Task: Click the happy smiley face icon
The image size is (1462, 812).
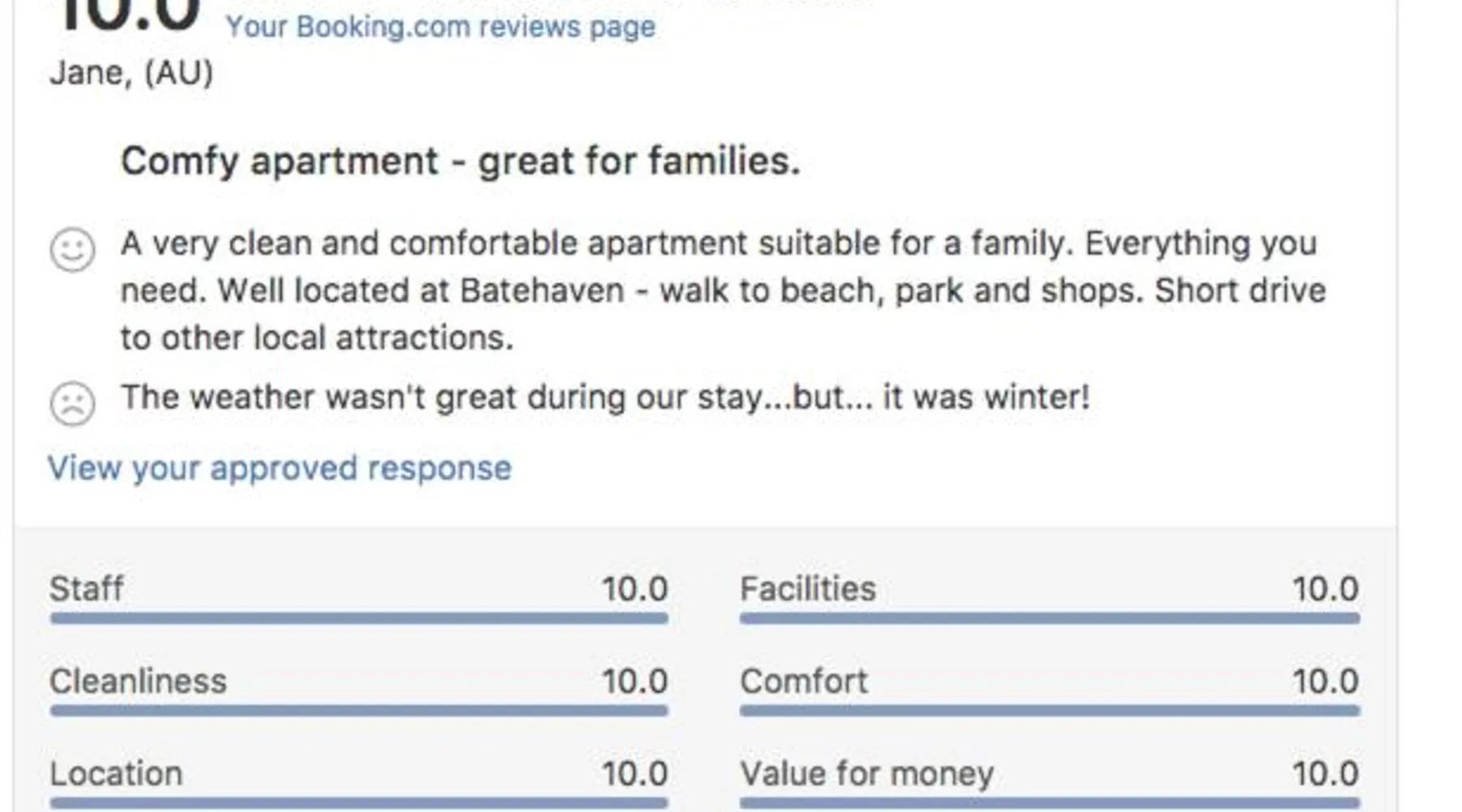Action: [72, 249]
